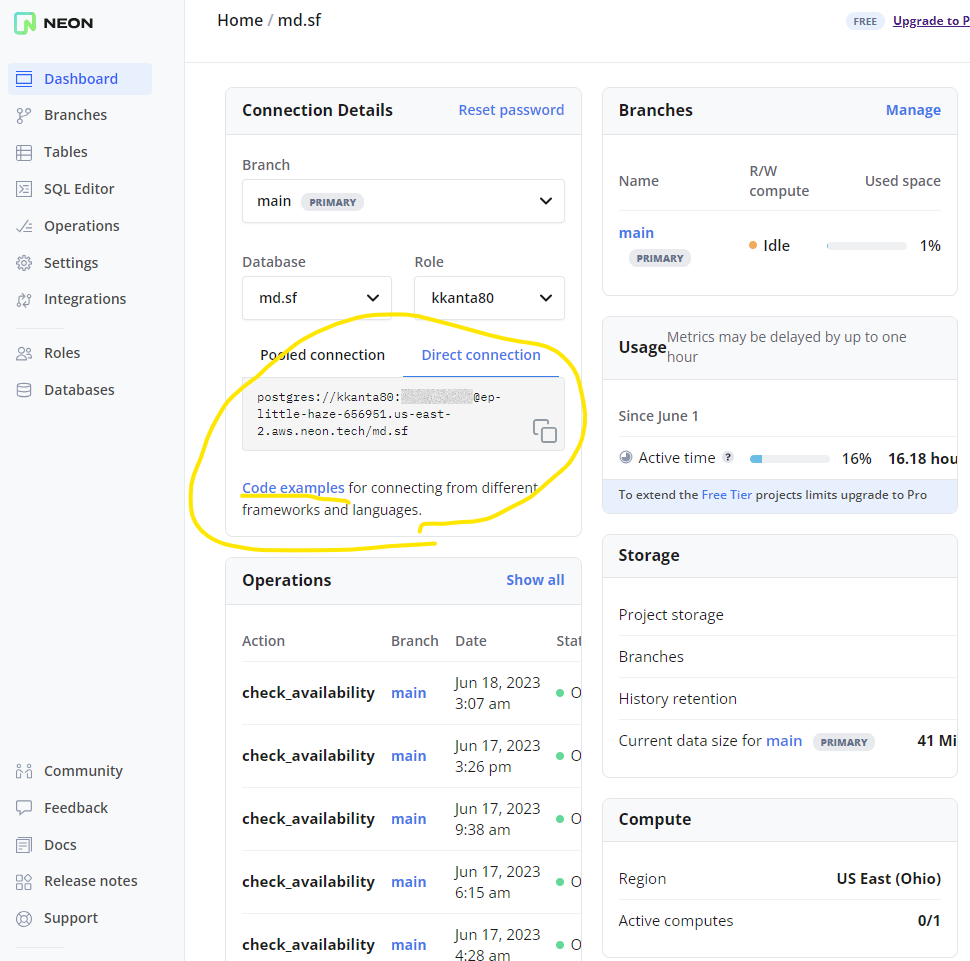Click the Support lifebuoy icon
This screenshot has width=970, height=961.
24,919
